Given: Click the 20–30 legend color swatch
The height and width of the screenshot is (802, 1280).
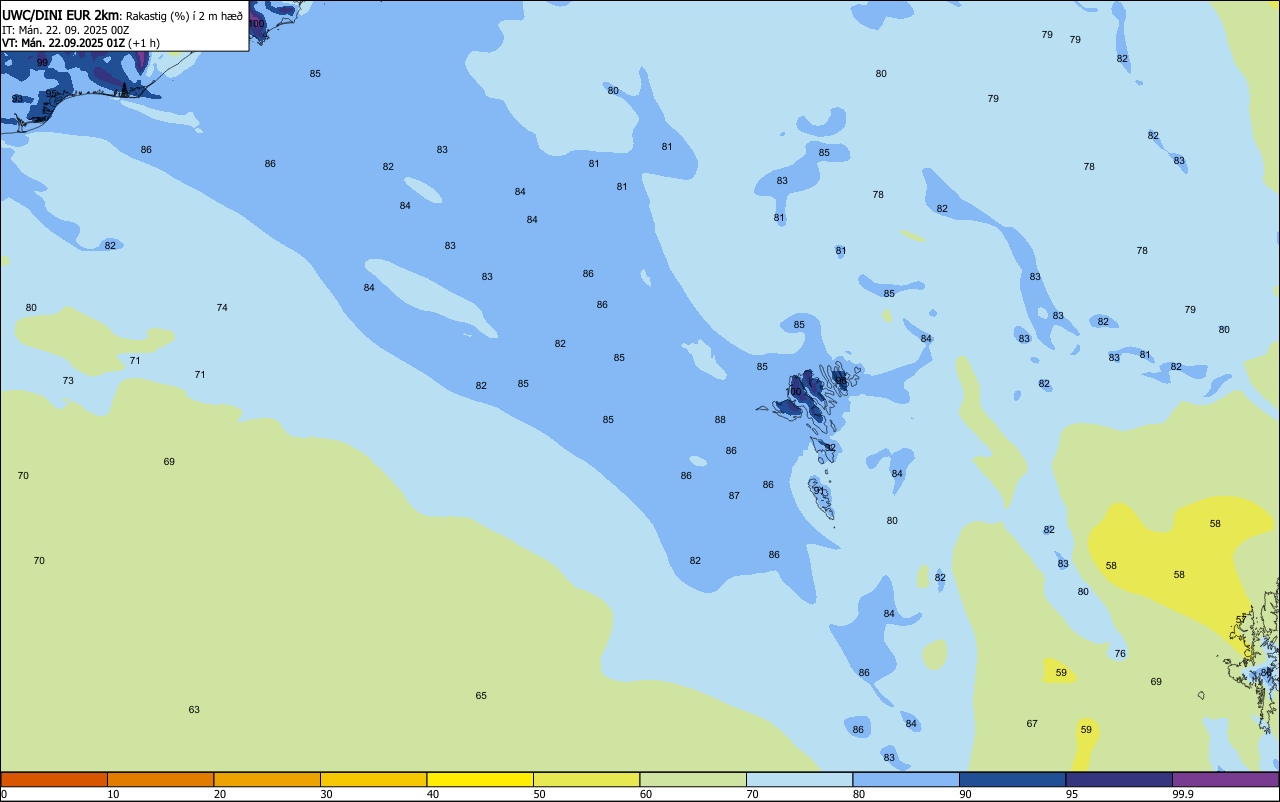Looking at the screenshot, I should tap(267, 779).
